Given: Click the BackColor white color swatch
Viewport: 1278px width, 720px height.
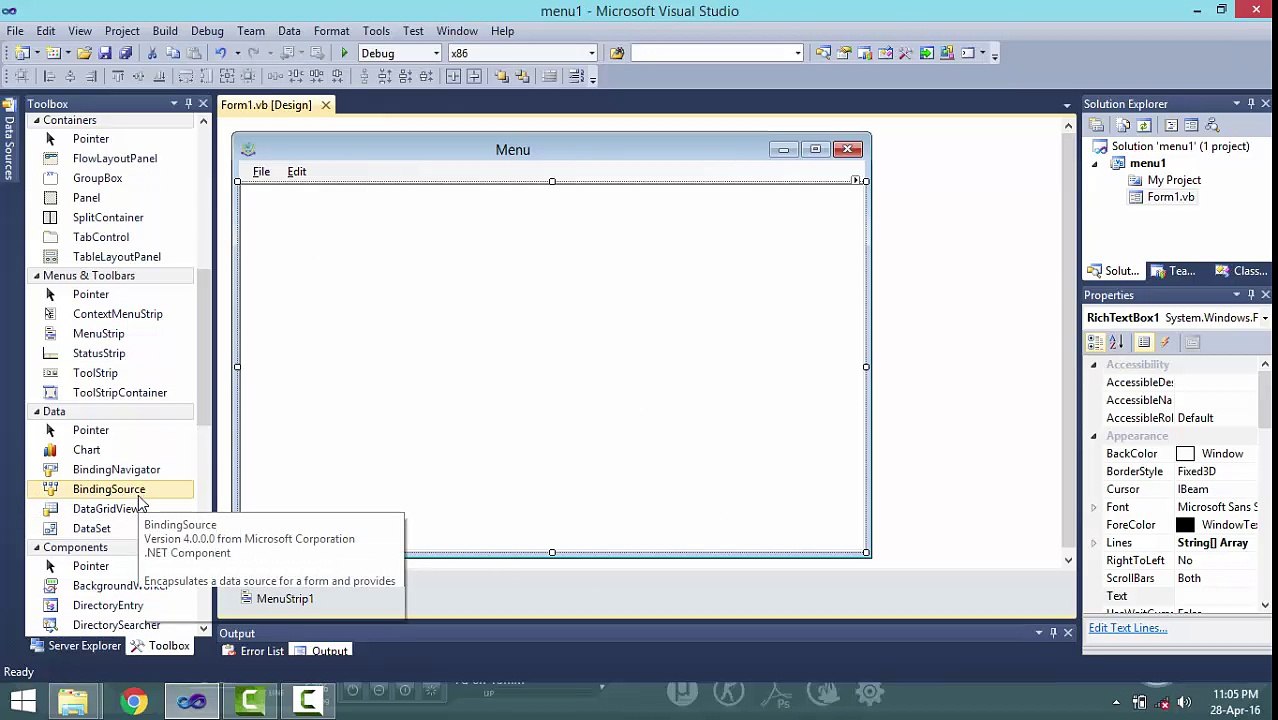Looking at the screenshot, I should [x=1185, y=454].
